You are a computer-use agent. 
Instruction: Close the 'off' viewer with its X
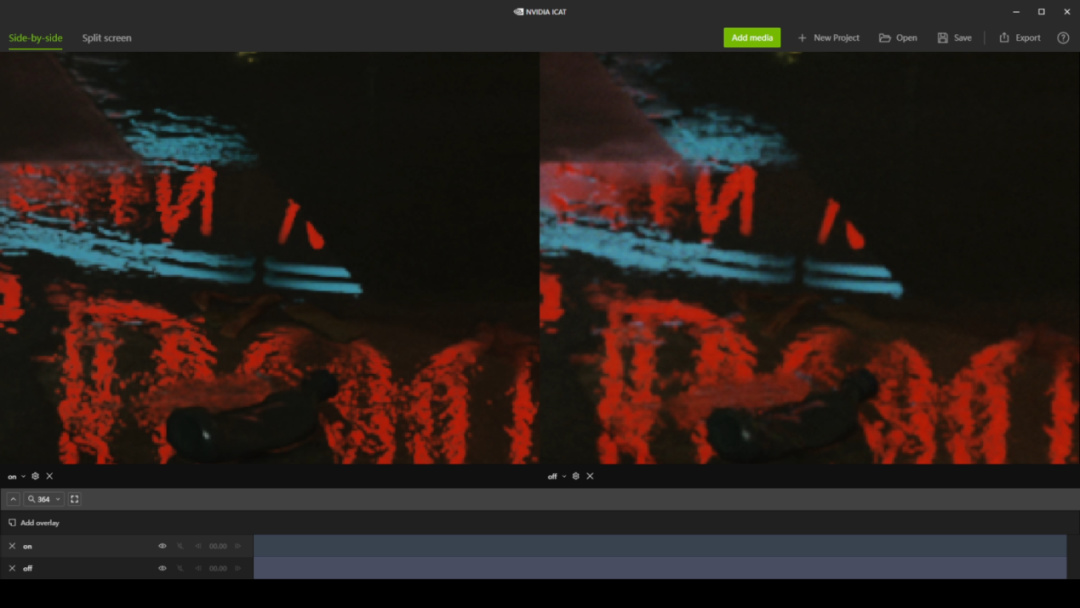pyautogui.click(x=590, y=476)
